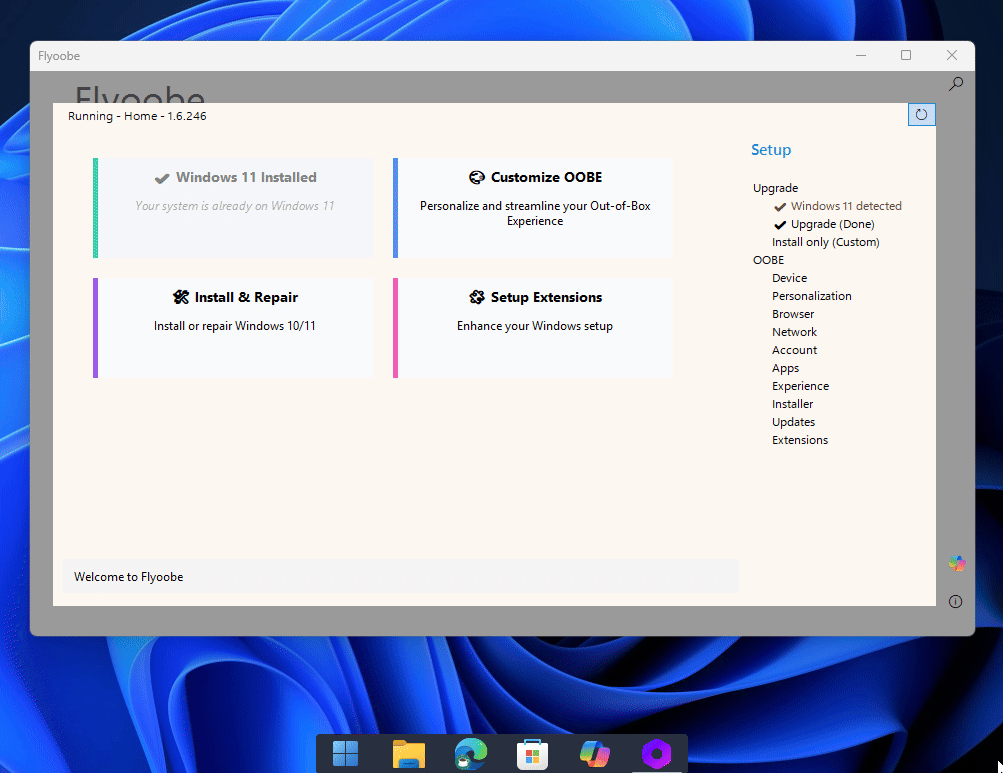Click the globe icon on Customize OOBE card

coord(475,176)
